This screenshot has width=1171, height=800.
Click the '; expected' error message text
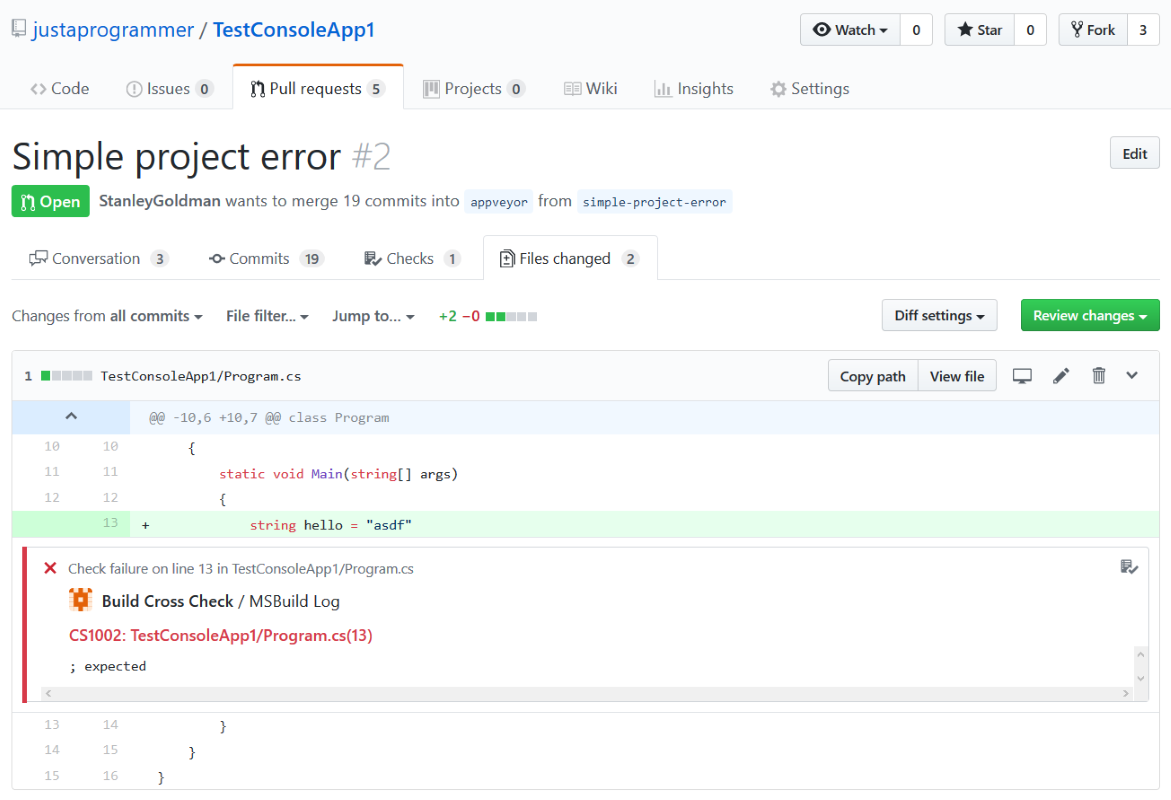click(x=108, y=666)
